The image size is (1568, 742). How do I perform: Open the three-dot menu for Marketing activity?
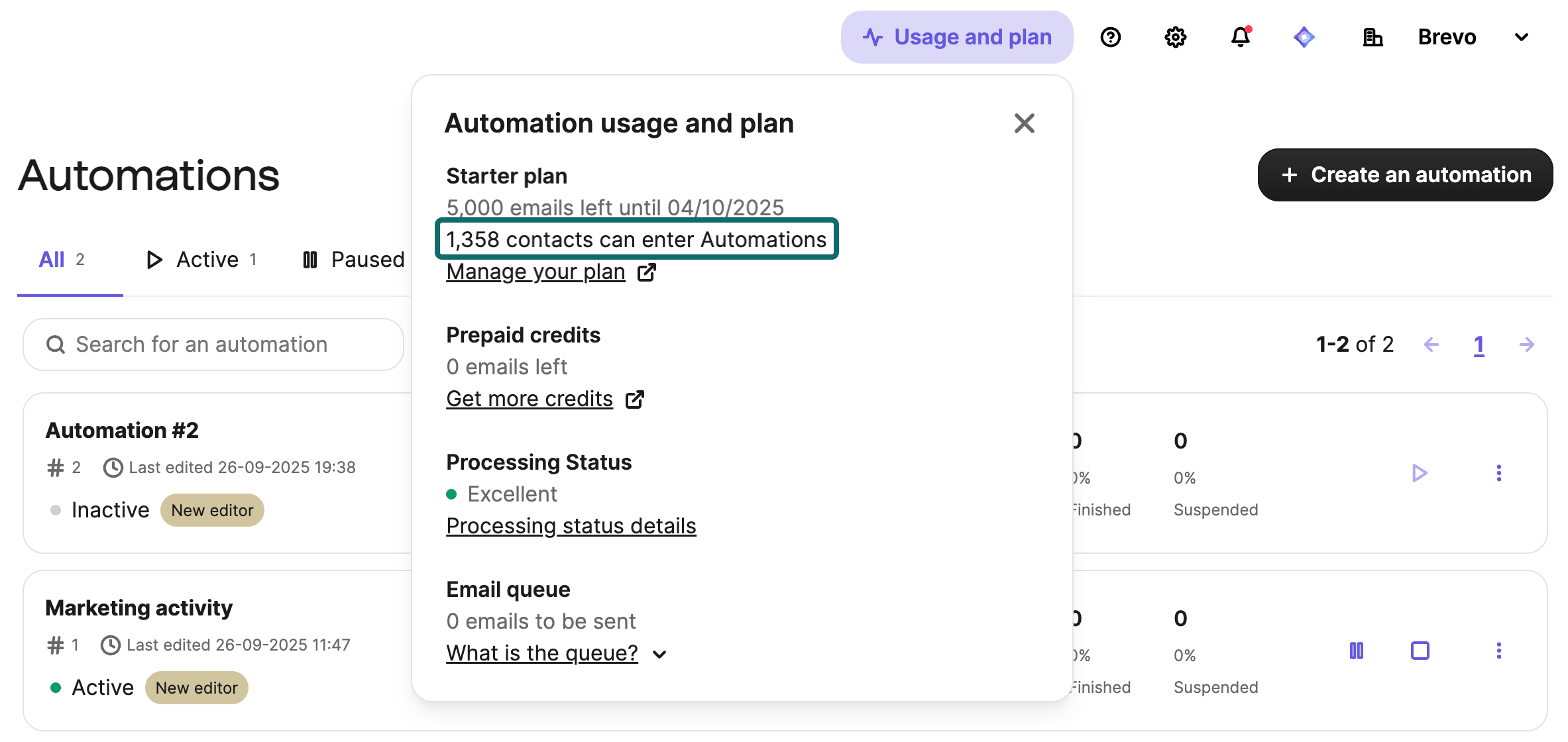click(1500, 651)
